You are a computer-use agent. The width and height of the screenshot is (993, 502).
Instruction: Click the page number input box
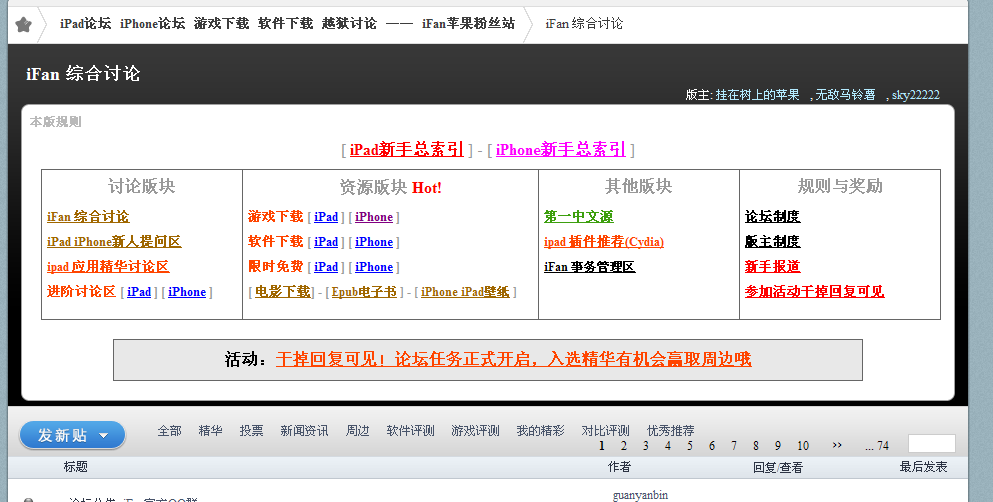pos(932,444)
